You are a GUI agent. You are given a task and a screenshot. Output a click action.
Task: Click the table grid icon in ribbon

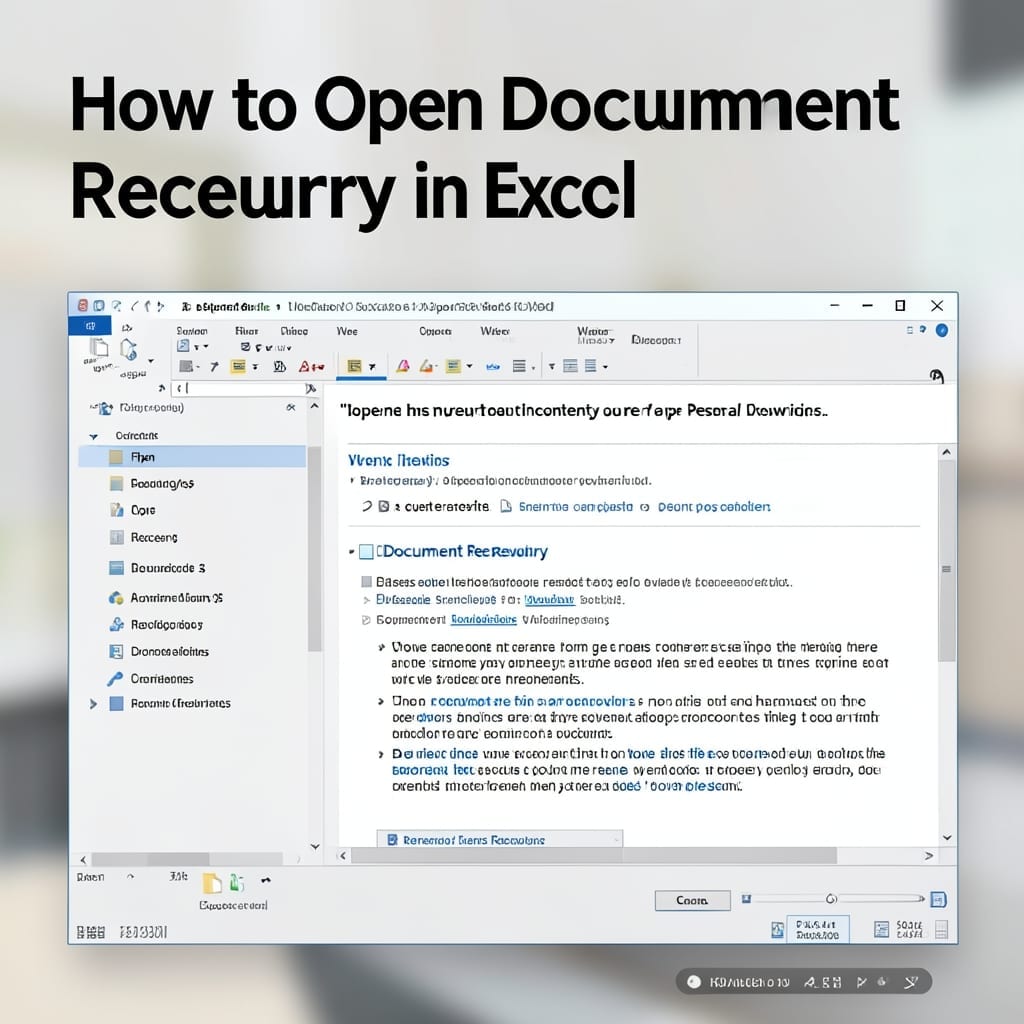coord(570,366)
